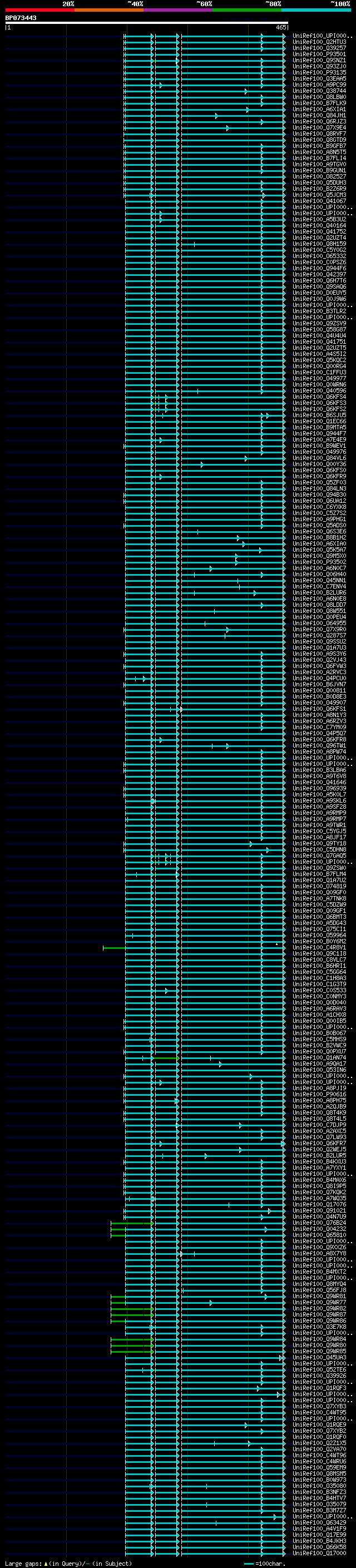Image resolution: width=356 pixels, height=1568 pixels.
Task: Select the UniRef100_A9QA17 label
Action: pos(319,1064)
